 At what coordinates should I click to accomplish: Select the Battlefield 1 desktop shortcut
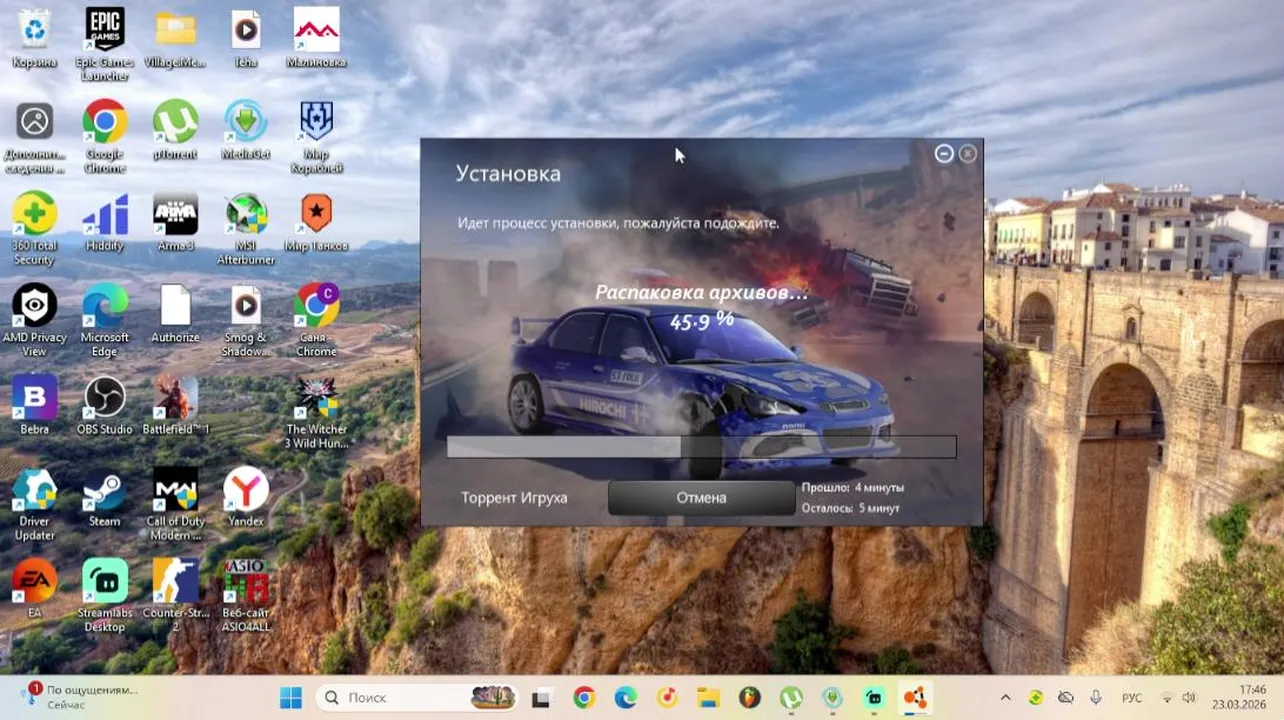pos(176,406)
